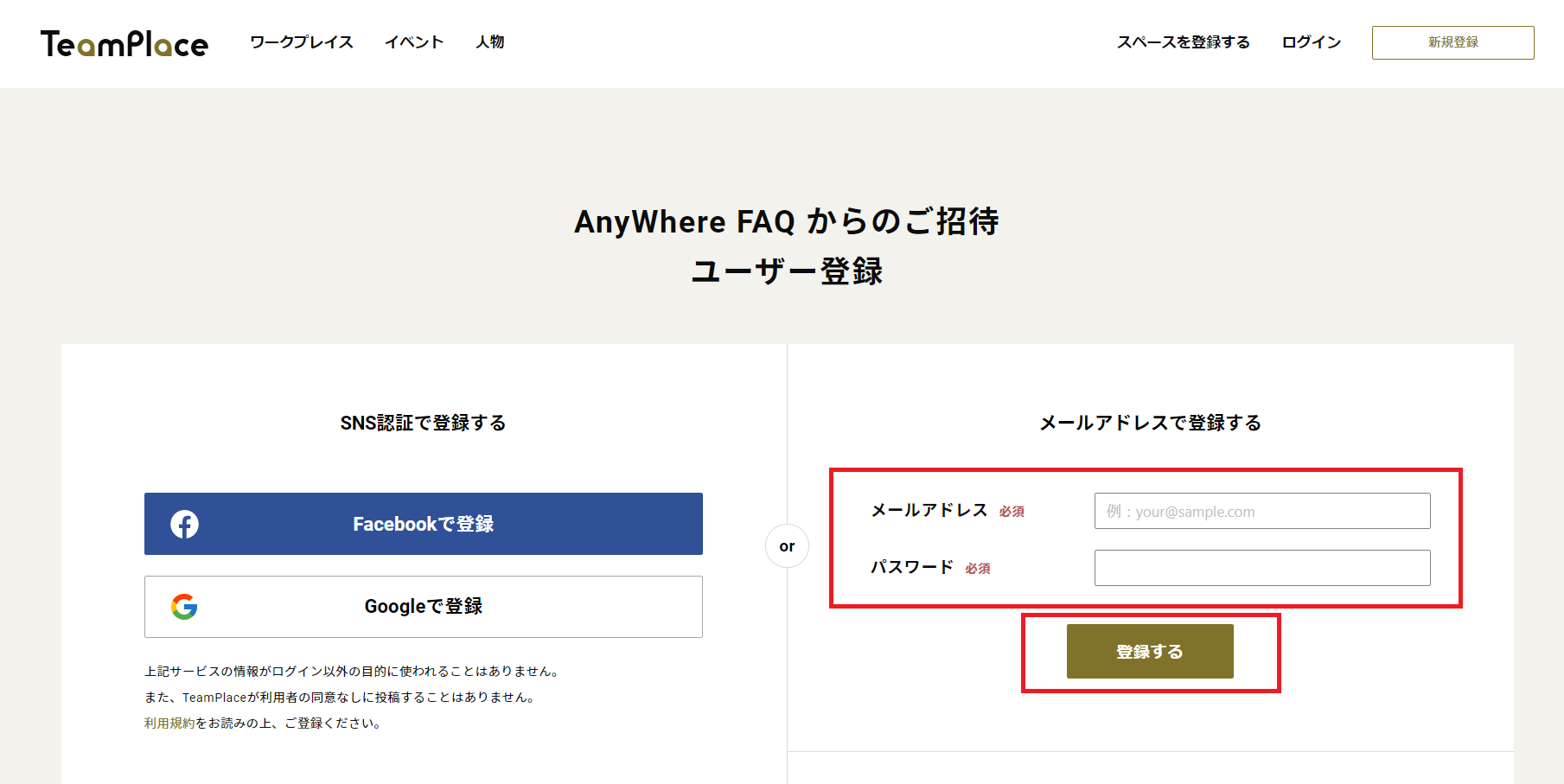Open the ワークプレイス menu item
The height and width of the screenshot is (784, 1564).
click(x=302, y=42)
